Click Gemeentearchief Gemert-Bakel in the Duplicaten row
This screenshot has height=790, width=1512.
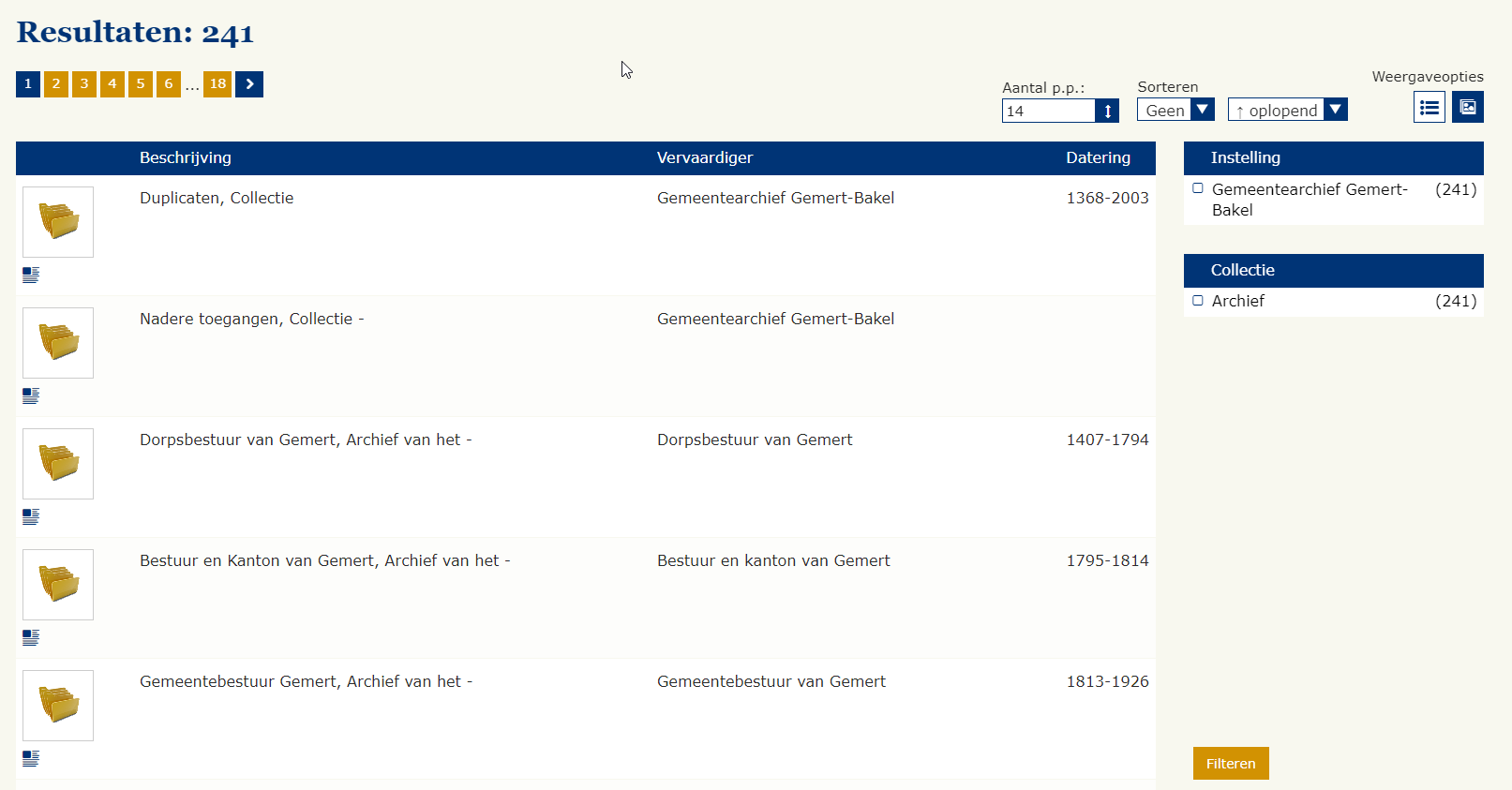click(776, 198)
